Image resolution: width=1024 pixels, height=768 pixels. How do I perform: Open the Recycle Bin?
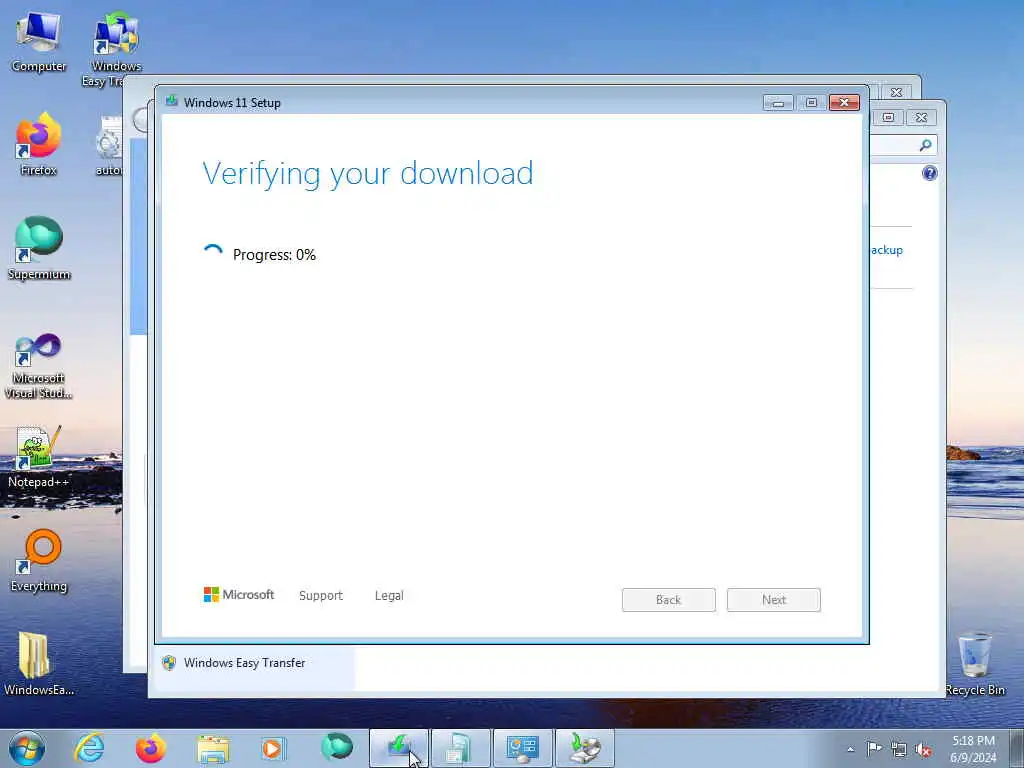coord(975,664)
